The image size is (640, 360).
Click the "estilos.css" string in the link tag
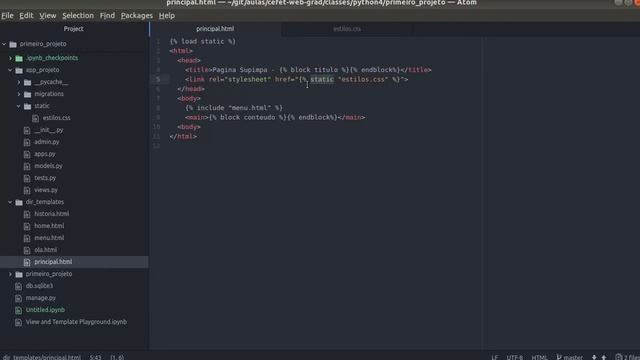click(x=363, y=79)
